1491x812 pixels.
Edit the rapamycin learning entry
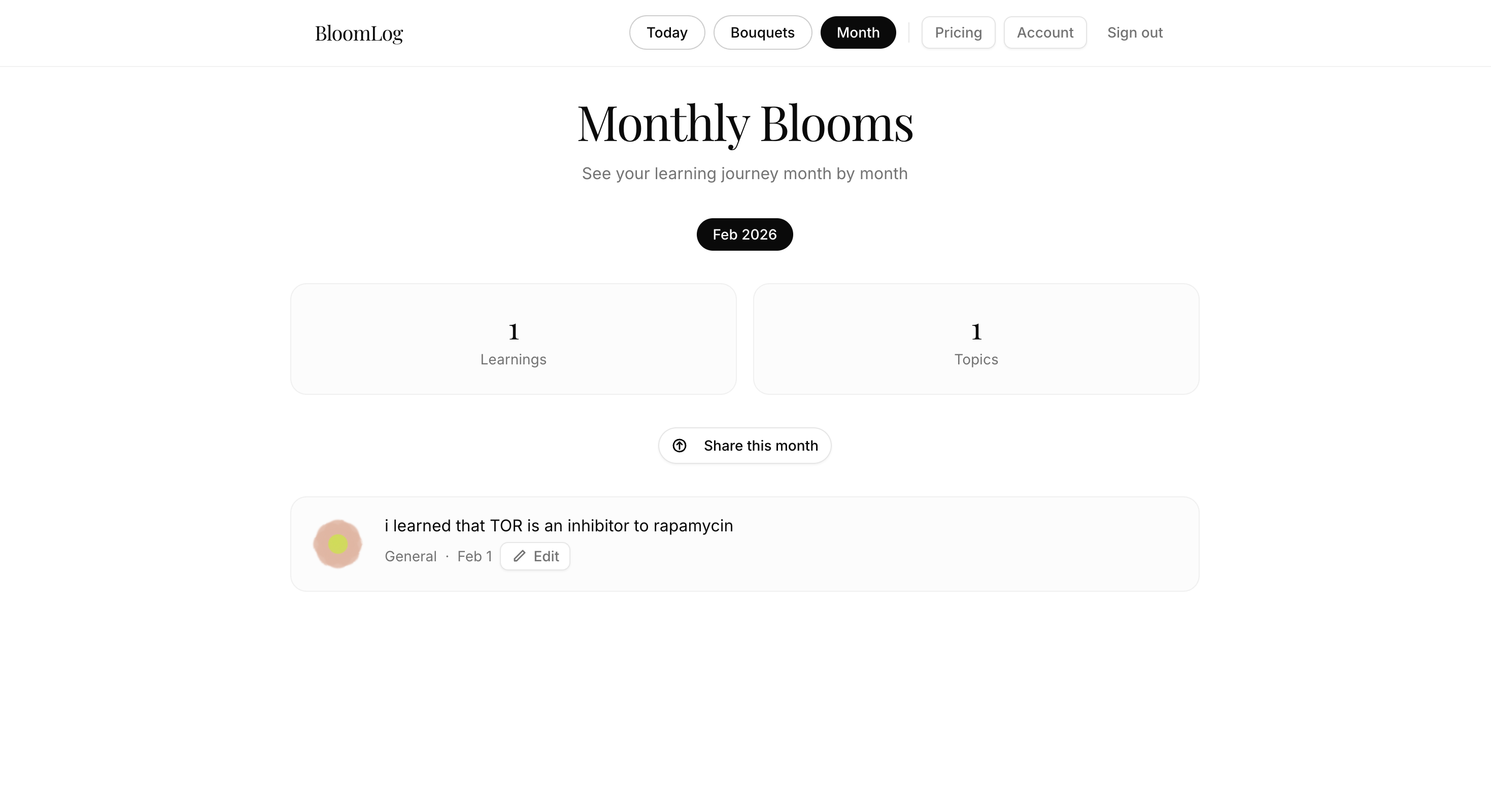[x=535, y=556]
